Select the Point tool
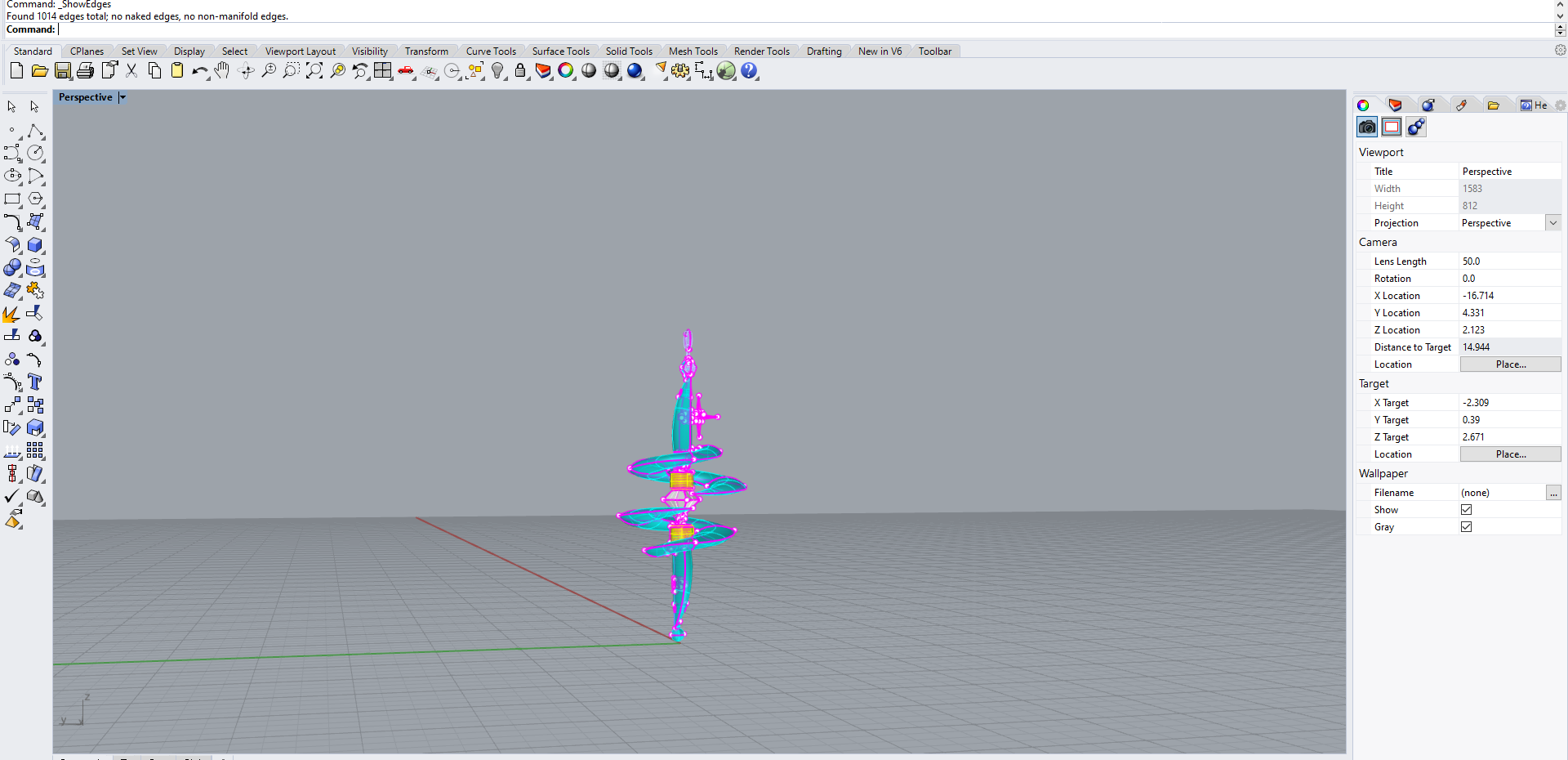This screenshot has width=1568, height=760. (12, 131)
